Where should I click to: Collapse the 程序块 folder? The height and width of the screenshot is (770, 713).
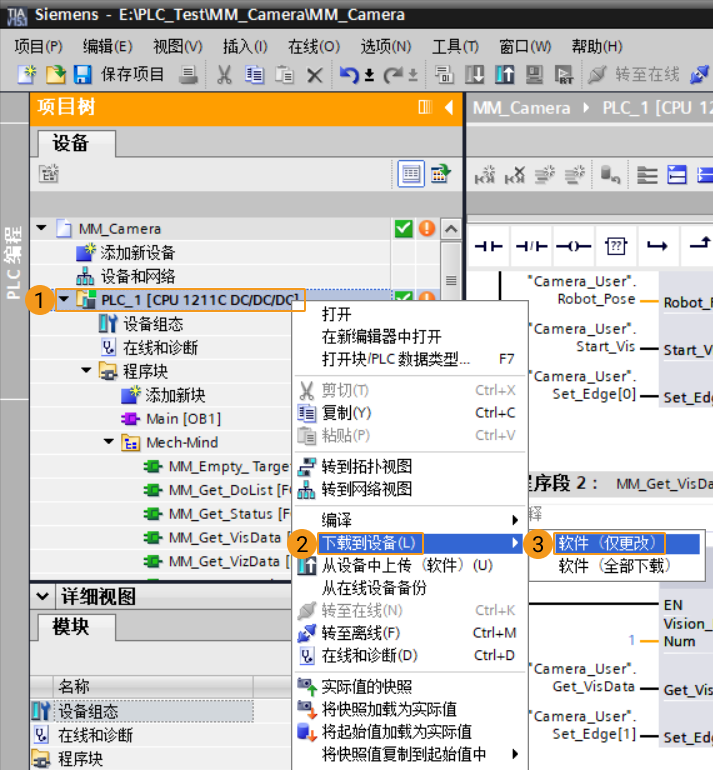pyautogui.click(x=86, y=370)
